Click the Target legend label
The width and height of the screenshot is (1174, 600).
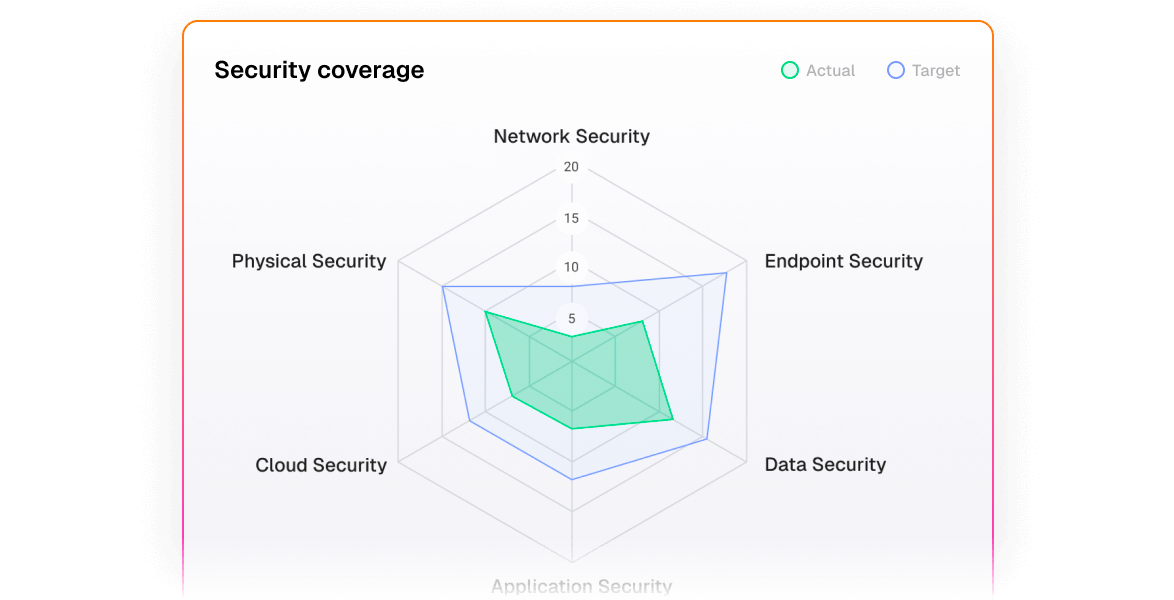tap(936, 70)
